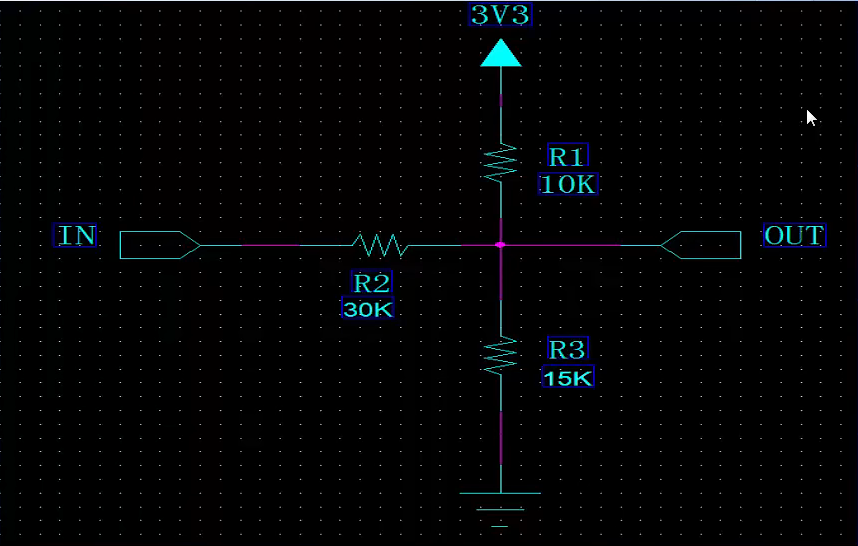Viewport: 858px width, 546px height.
Task: Click the 3V3 power label
Action: pos(501,15)
